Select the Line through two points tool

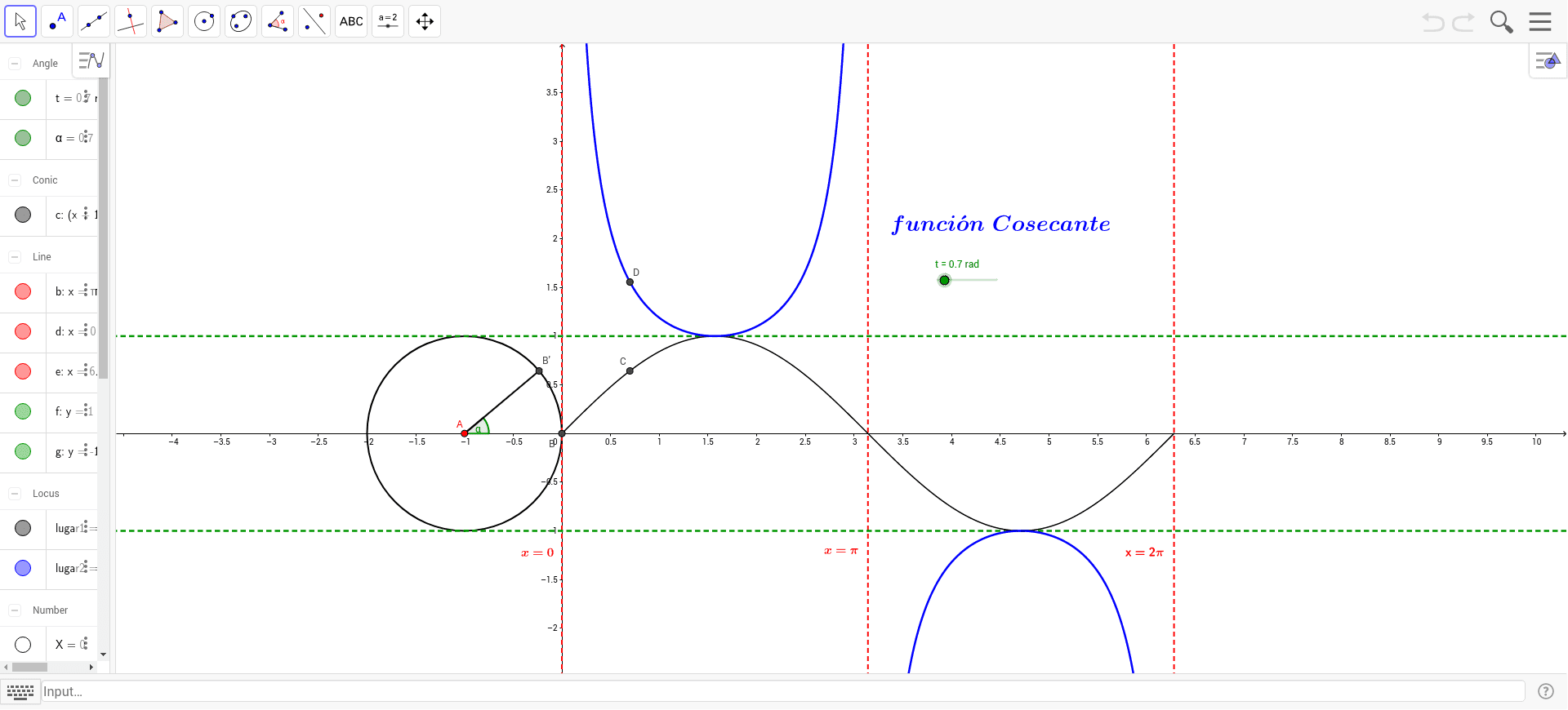pyautogui.click(x=94, y=21)
